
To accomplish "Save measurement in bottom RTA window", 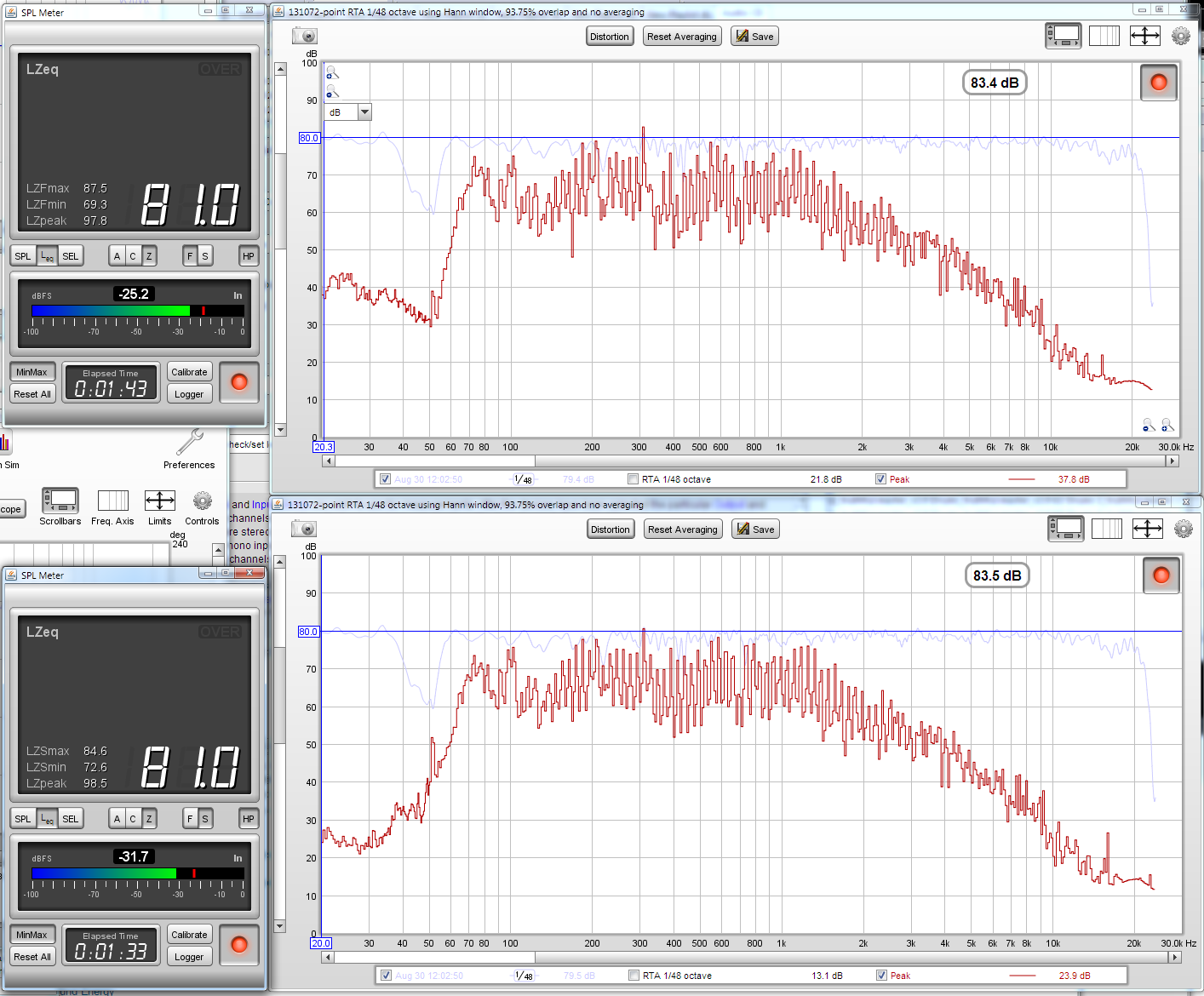I will click(756, 529).
